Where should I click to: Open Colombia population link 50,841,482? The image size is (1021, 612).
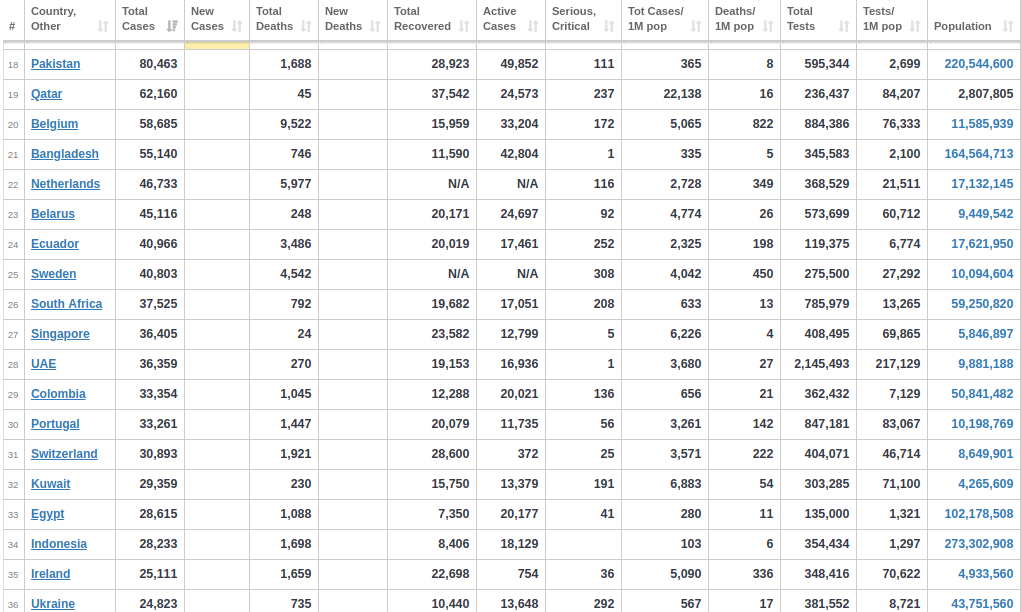pyautogui.click(x=982, y=393)
